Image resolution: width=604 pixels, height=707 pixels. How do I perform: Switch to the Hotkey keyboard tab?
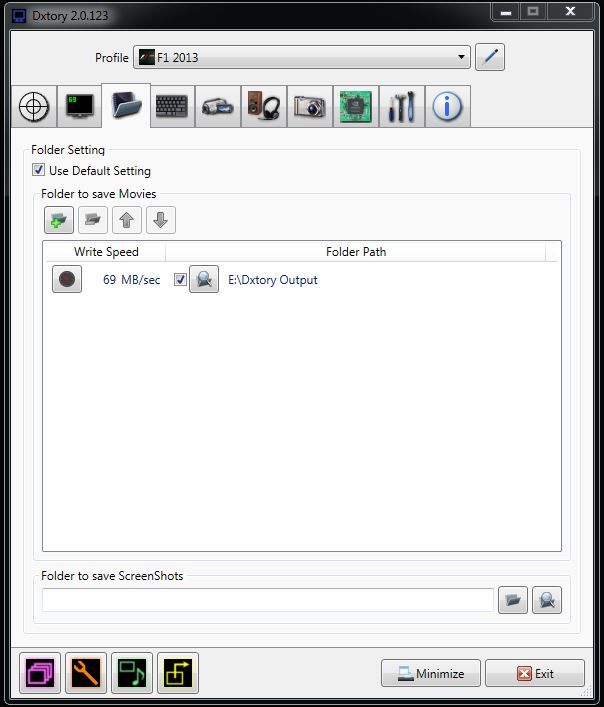coord(172,106)
